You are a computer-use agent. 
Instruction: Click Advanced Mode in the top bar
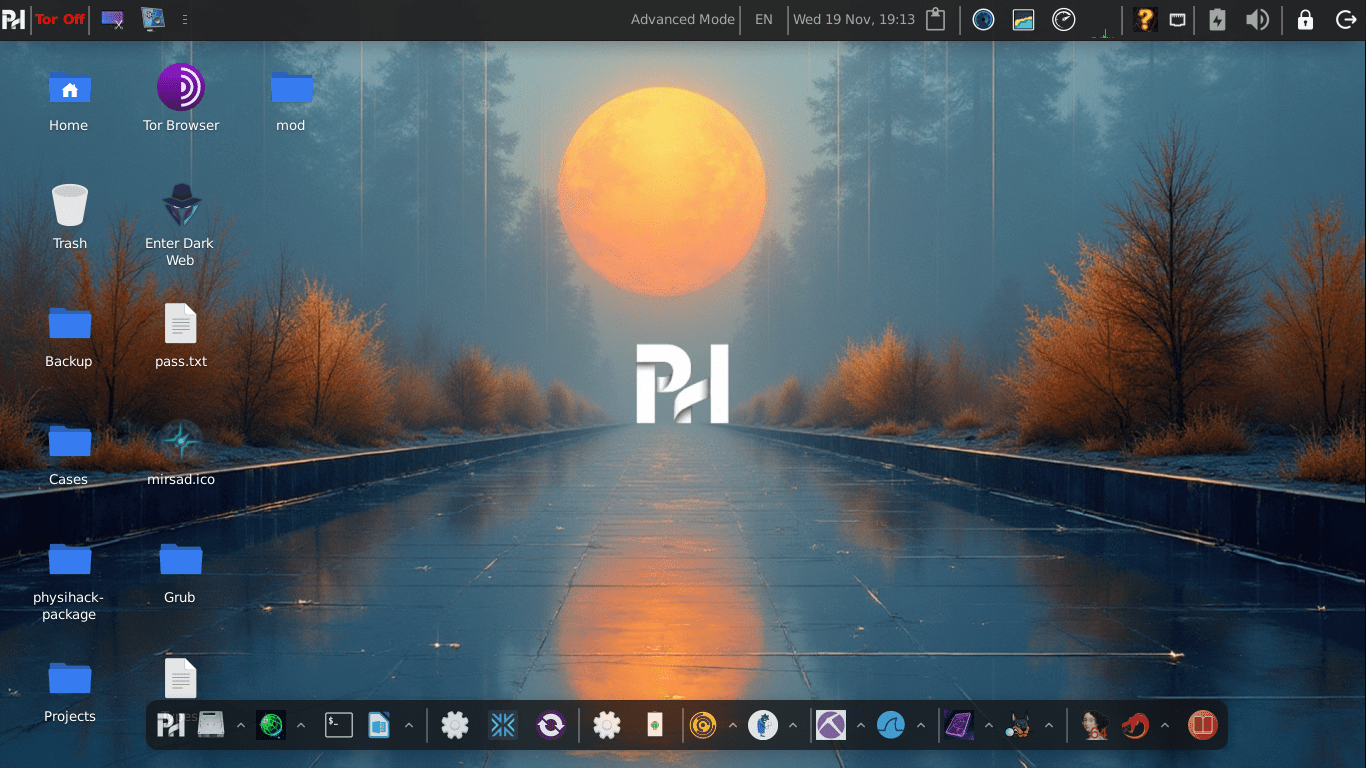click(682, 18)
